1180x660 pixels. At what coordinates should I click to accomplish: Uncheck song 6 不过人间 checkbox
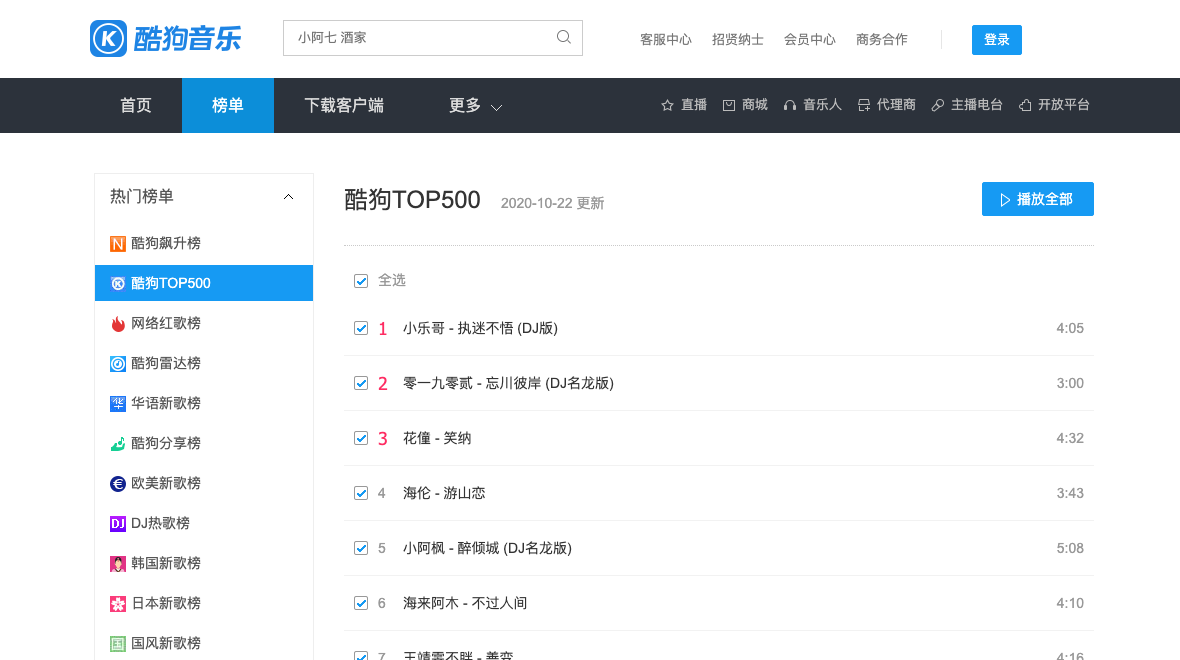point(361,603)
